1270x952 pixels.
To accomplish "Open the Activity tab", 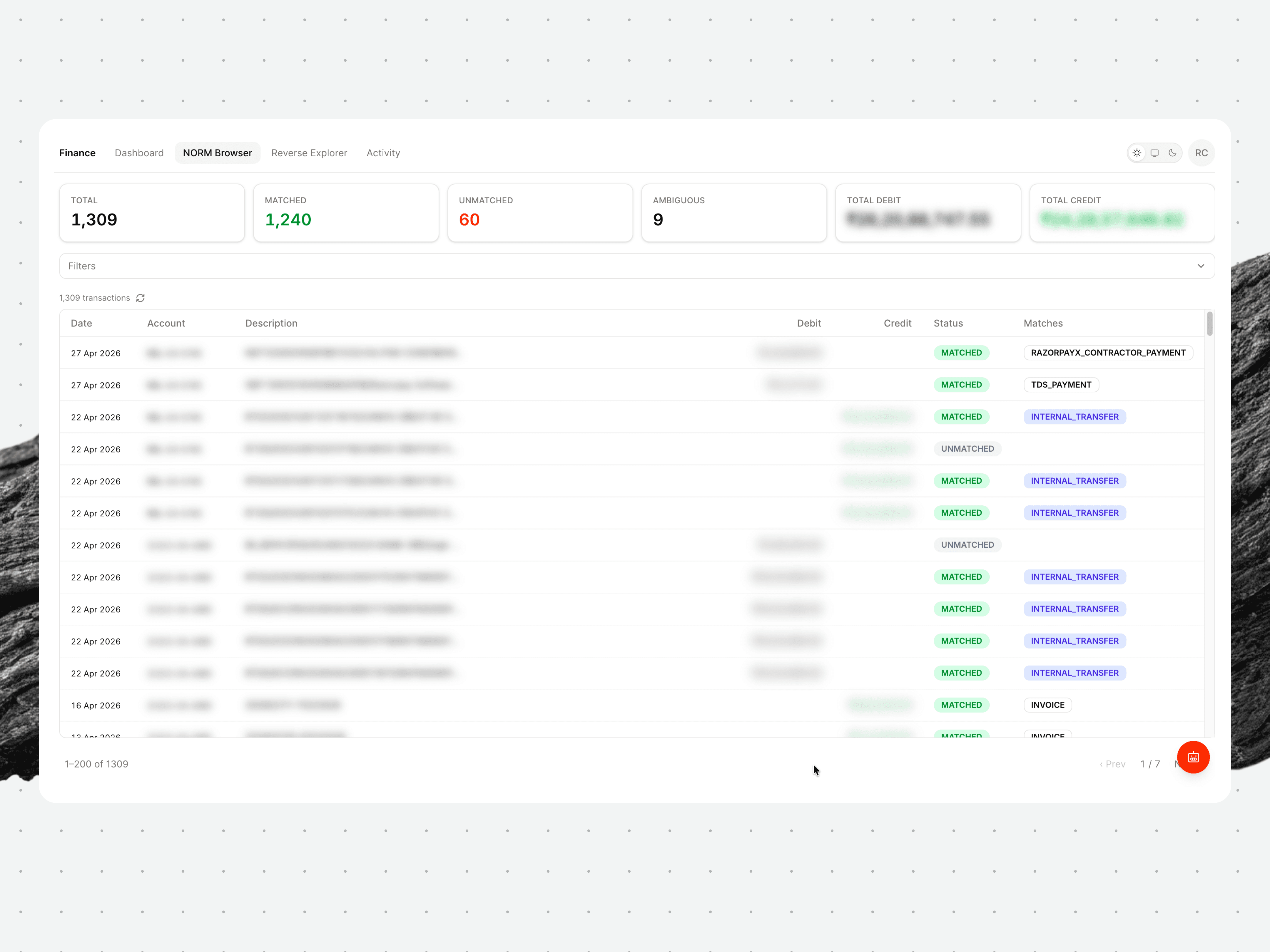I will [384, 153].
